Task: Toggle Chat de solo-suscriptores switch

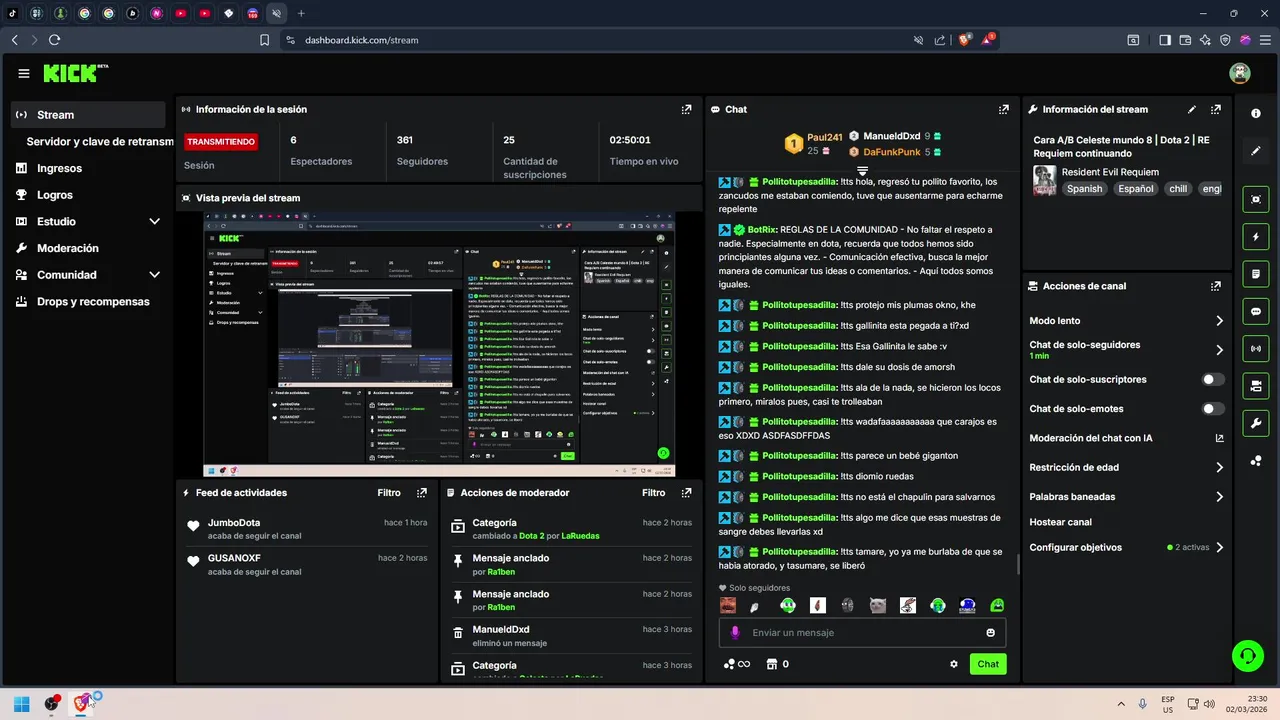Action: pyautogui.click(x=1213, y=380)
